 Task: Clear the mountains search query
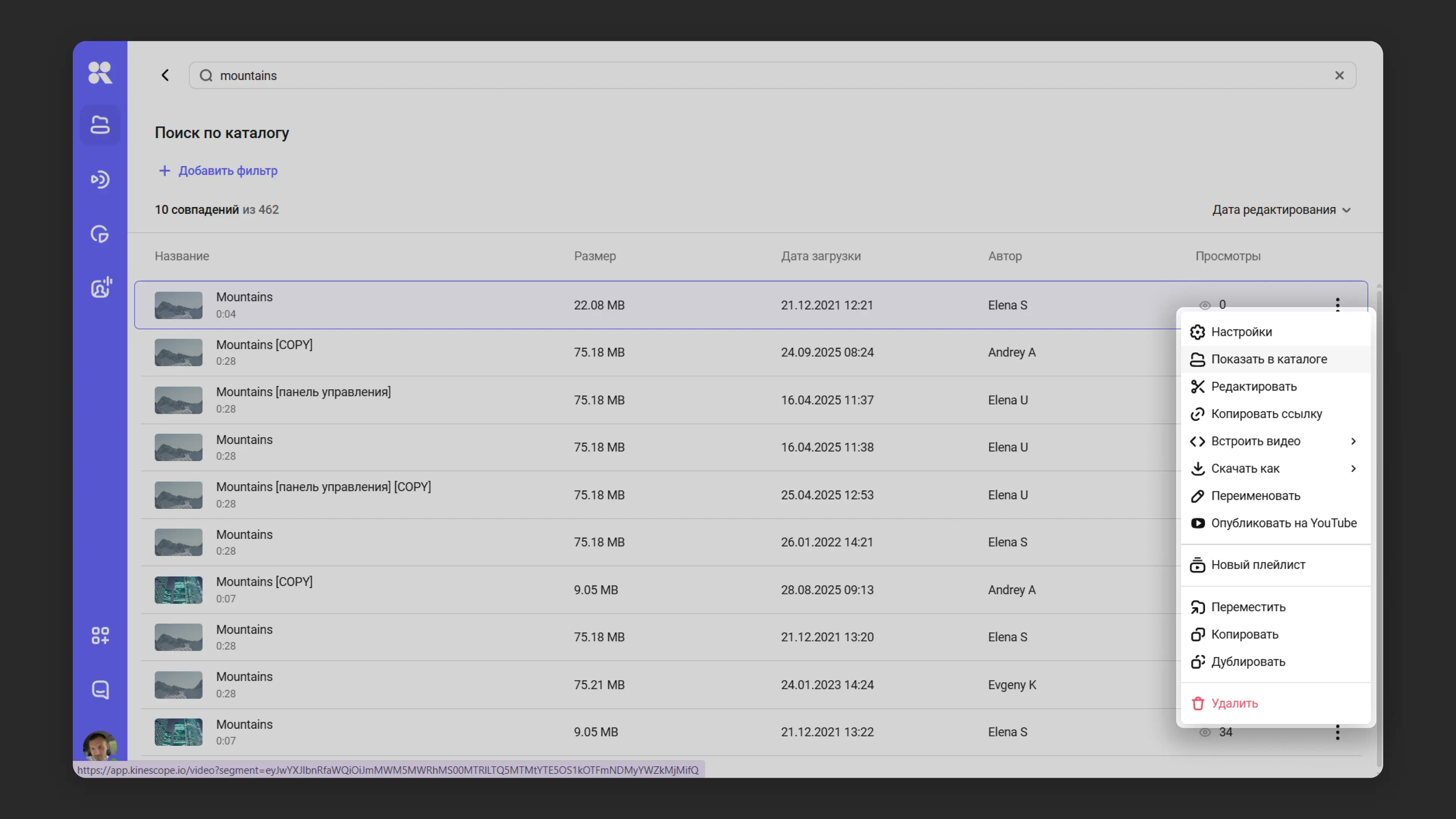coord(1339,75)
